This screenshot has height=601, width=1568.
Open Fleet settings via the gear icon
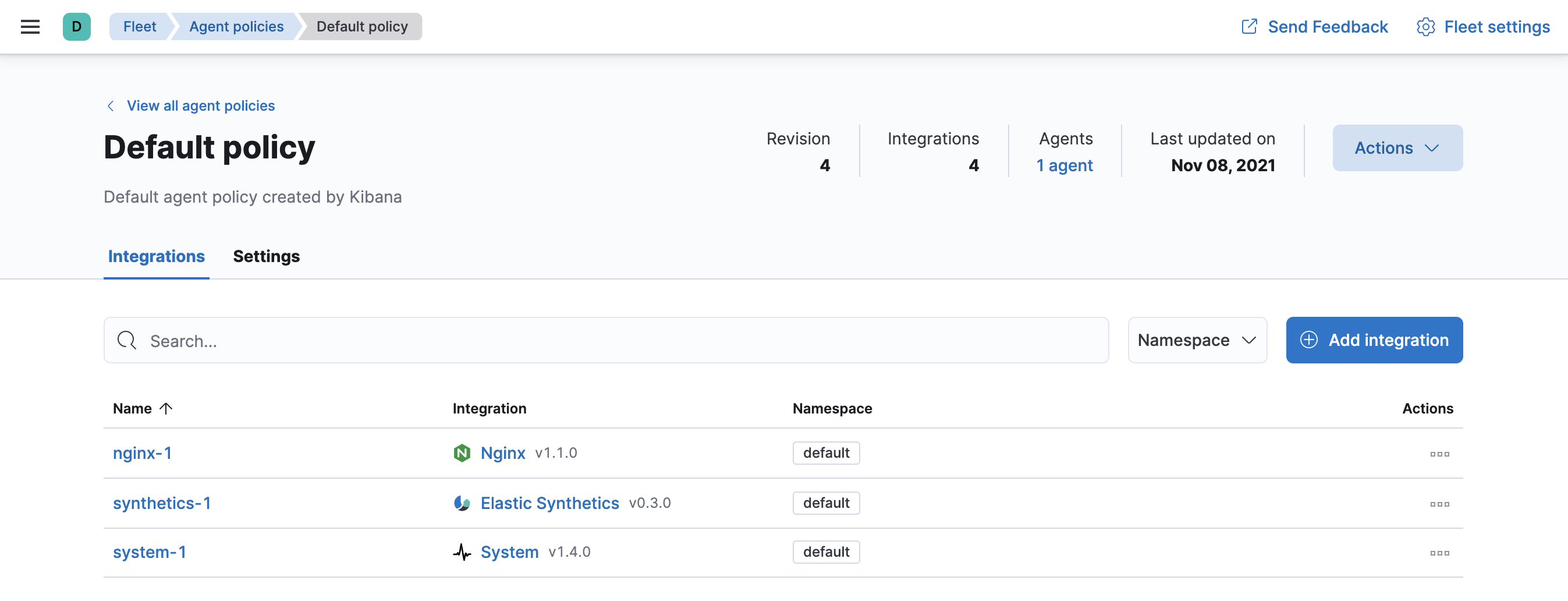(1425, 26)
